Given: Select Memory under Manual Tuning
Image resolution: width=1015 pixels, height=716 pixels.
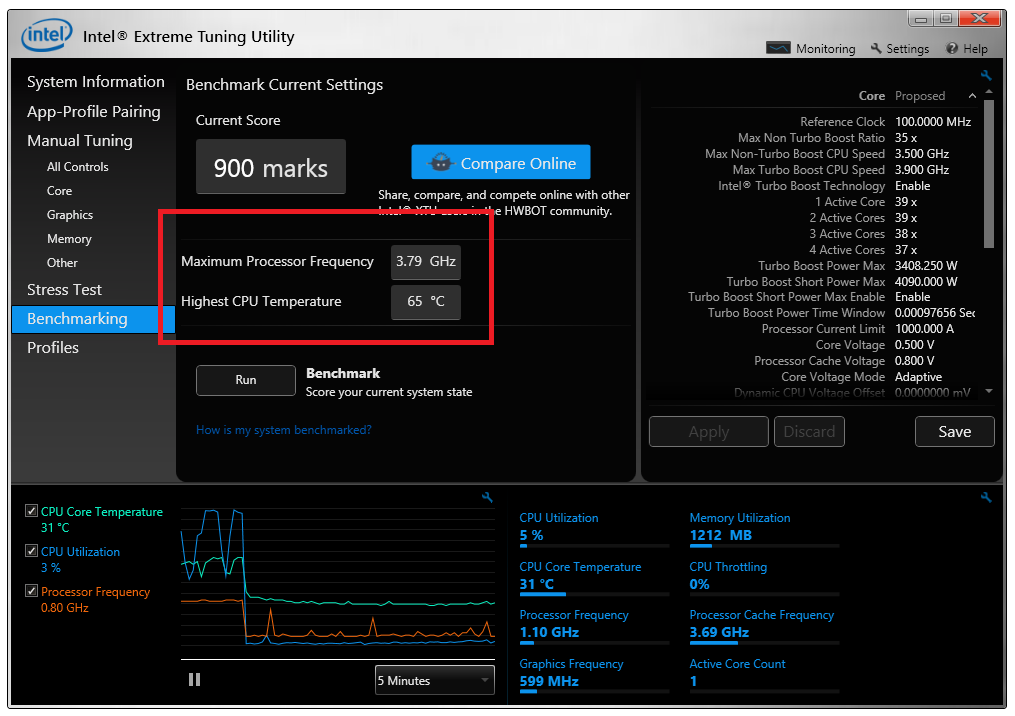Looking at the screenshot, I should (x=69, y=239).
